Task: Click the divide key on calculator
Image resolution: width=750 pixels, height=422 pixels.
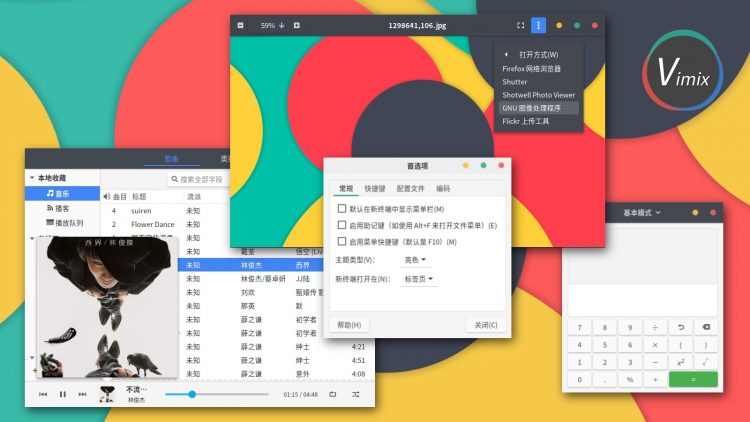Action: click(655, 327)
